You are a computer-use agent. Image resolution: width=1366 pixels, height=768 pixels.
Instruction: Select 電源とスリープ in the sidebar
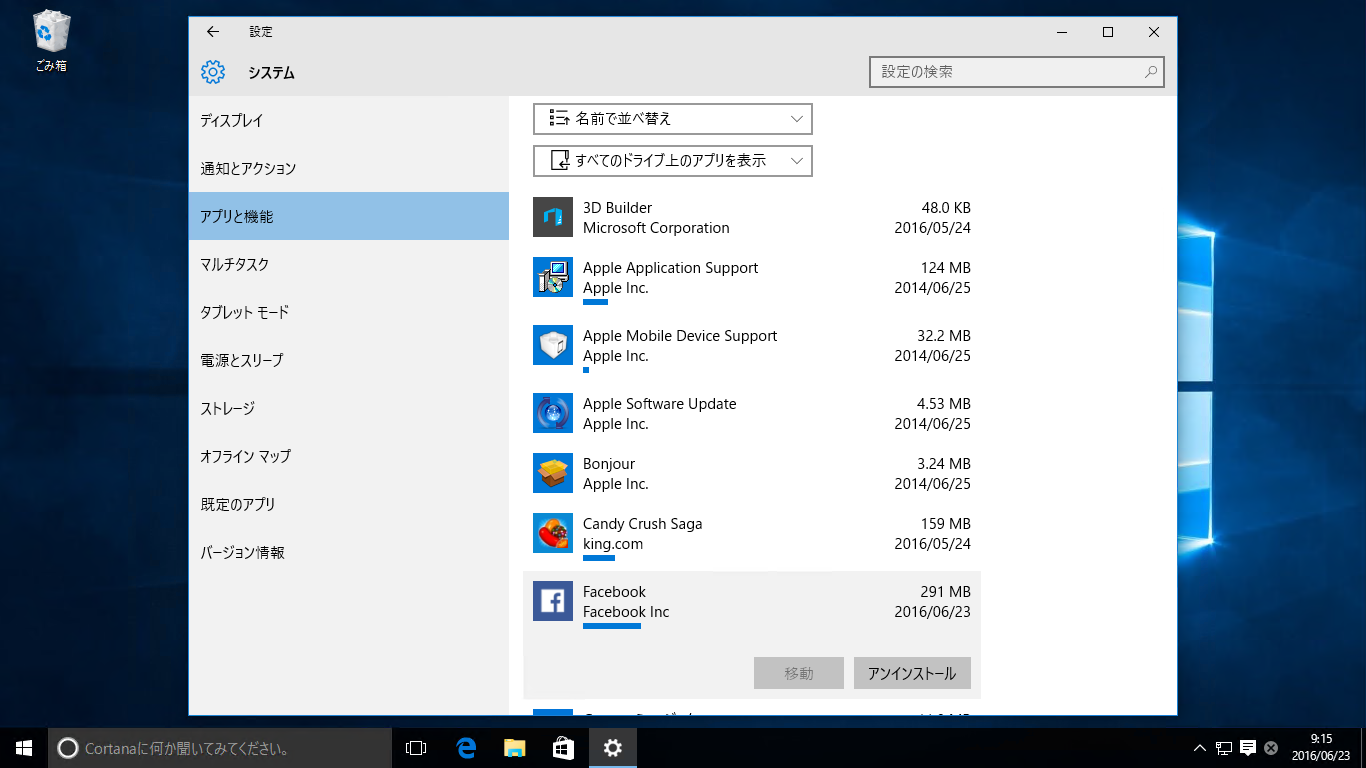(349, 360)
